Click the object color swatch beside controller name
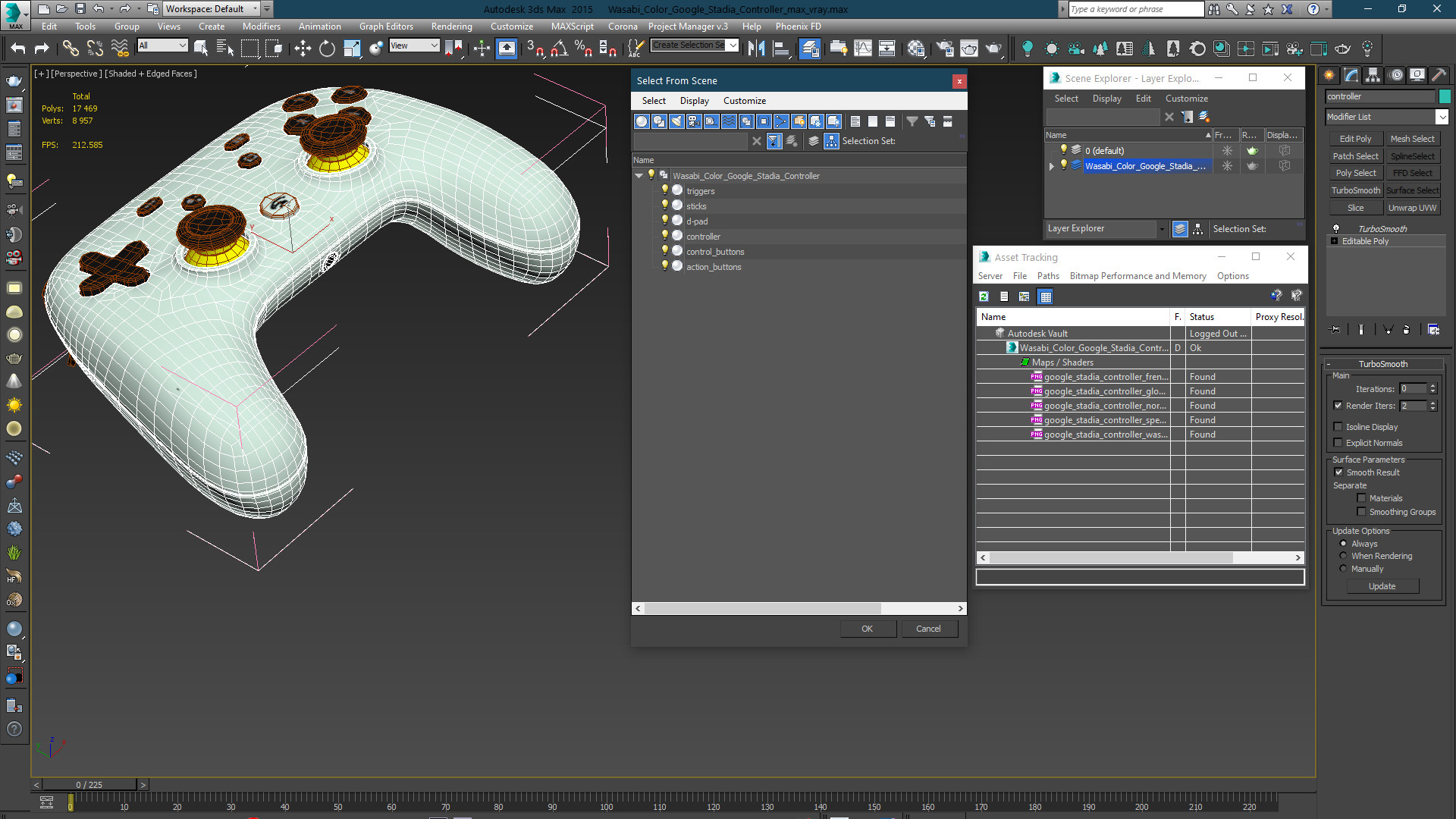The width and height of the screenshot is (1456, 819). point(1444,96)
